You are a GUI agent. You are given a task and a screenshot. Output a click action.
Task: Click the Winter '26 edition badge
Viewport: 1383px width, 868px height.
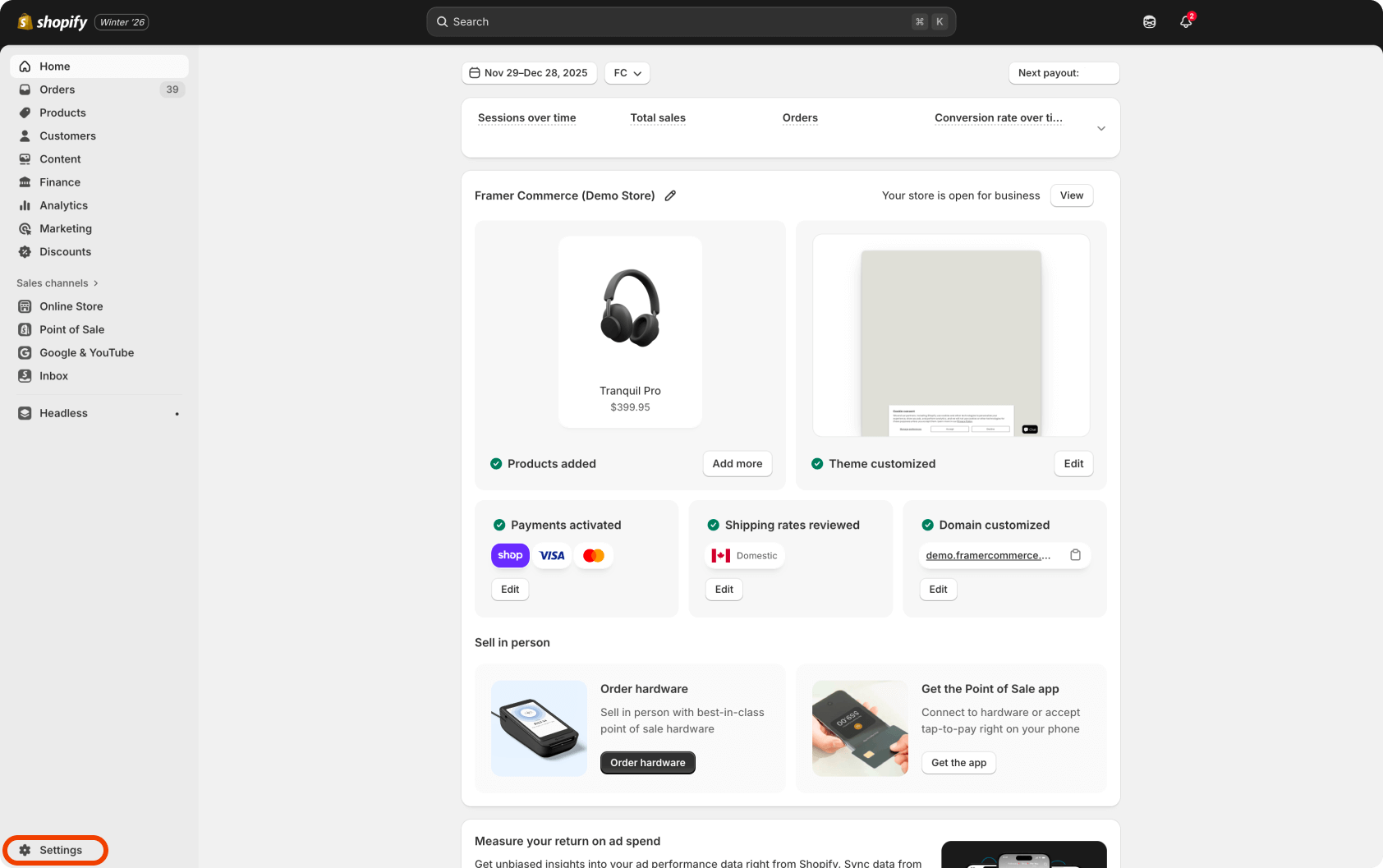coord(122,22)
